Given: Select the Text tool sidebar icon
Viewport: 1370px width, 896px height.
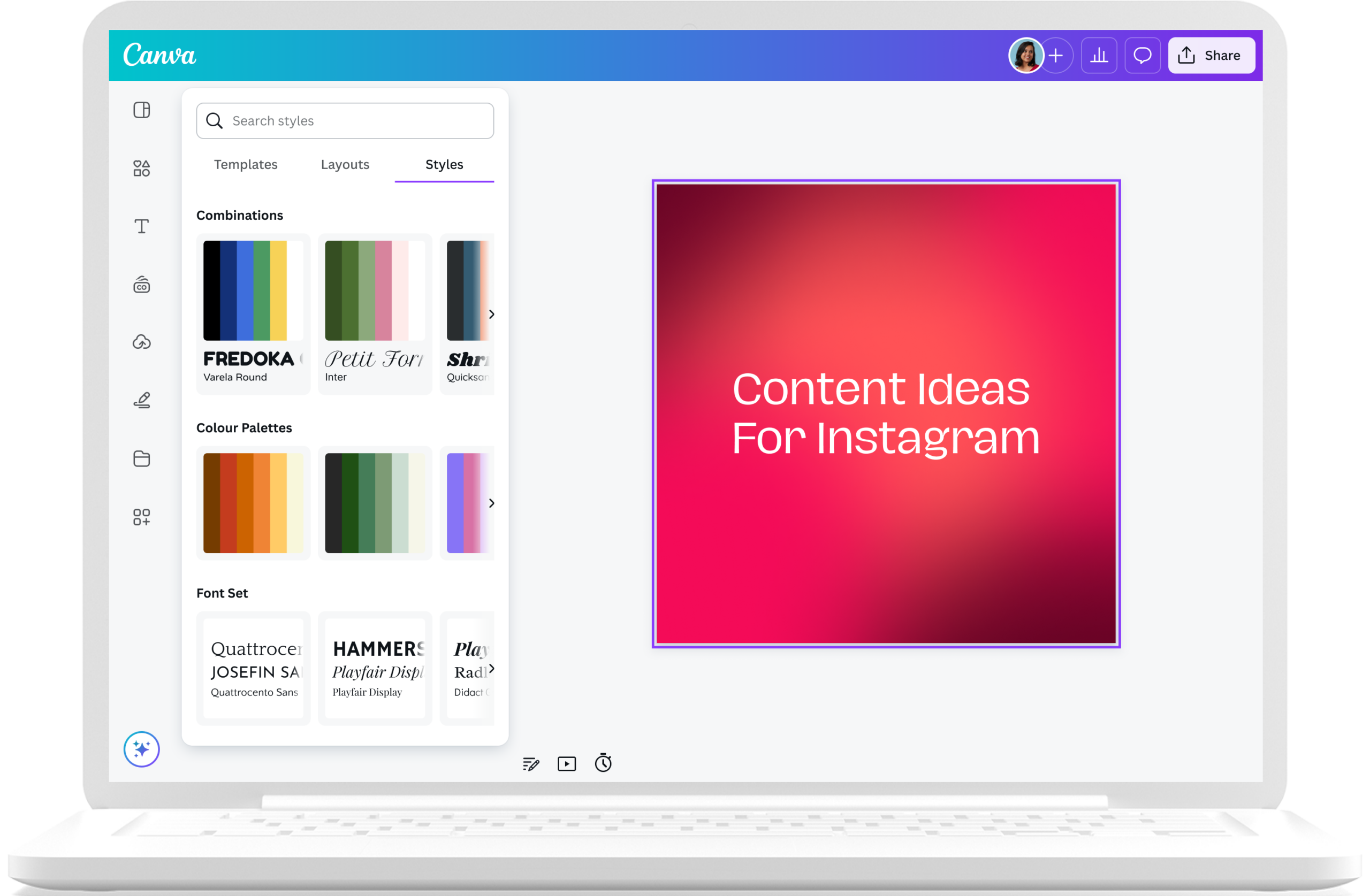Looking at the screenshot, I should 142,226.
